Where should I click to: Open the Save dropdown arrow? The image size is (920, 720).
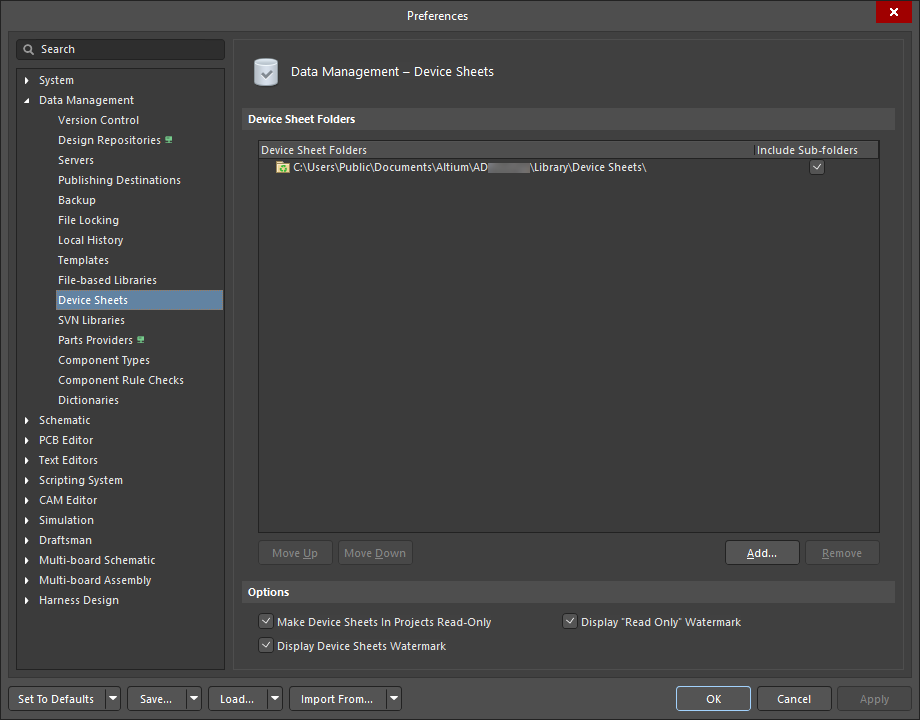(x=194, y=699)
